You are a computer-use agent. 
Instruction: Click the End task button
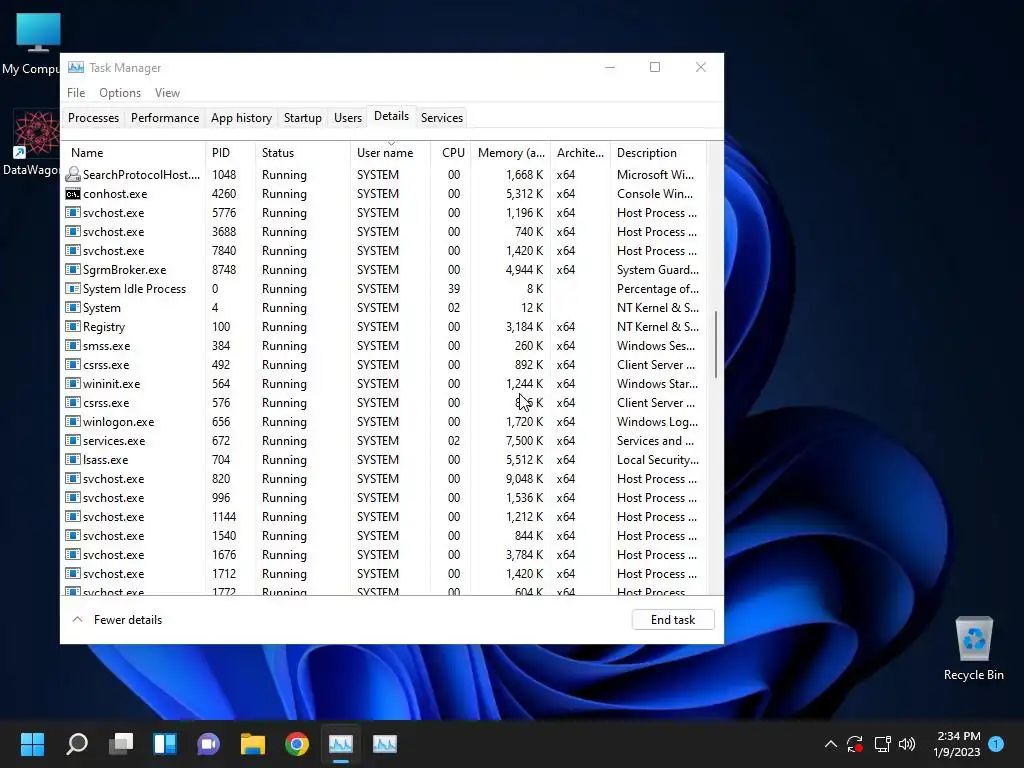[x=673, y=620]
